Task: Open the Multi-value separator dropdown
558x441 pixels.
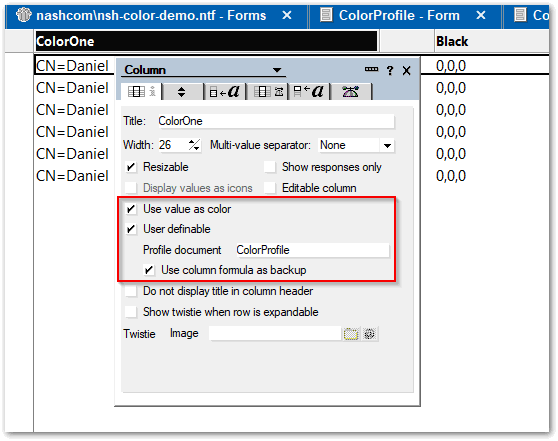Action: click(x=387, y=146)
